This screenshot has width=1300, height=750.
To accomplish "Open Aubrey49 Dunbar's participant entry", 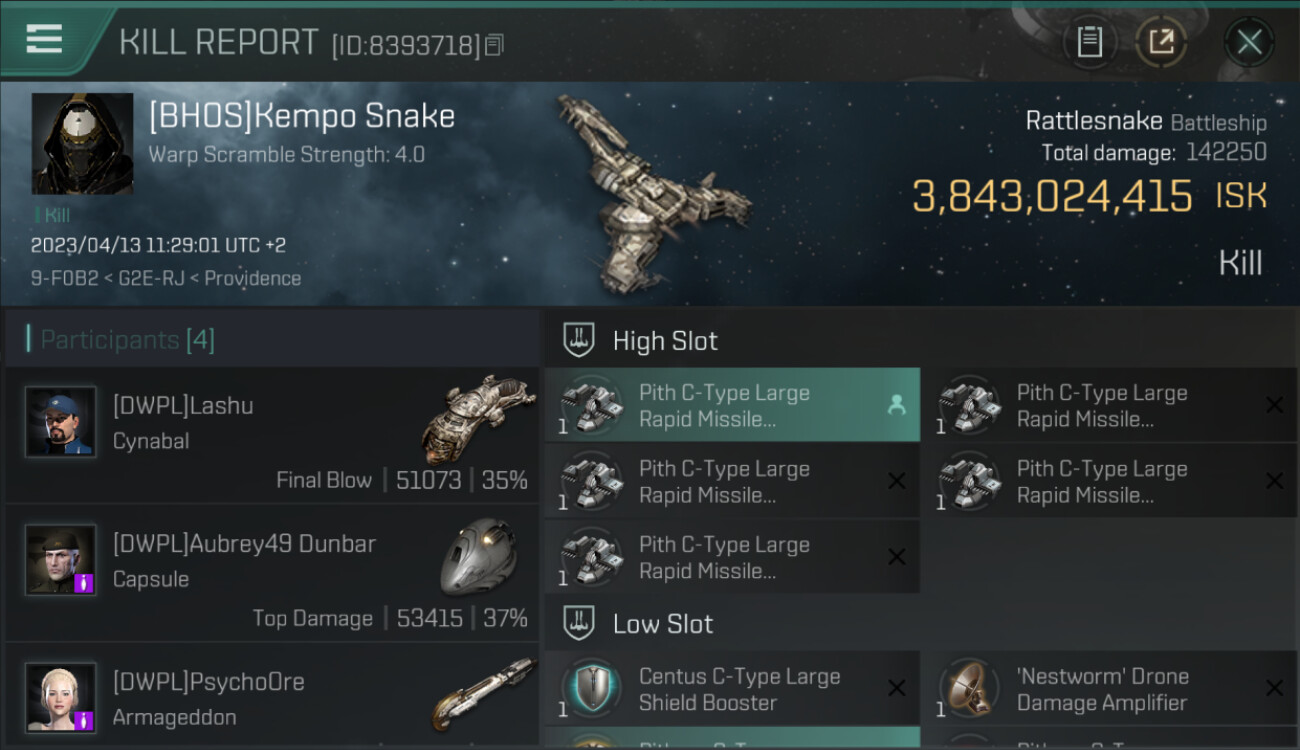I will 272,573.
